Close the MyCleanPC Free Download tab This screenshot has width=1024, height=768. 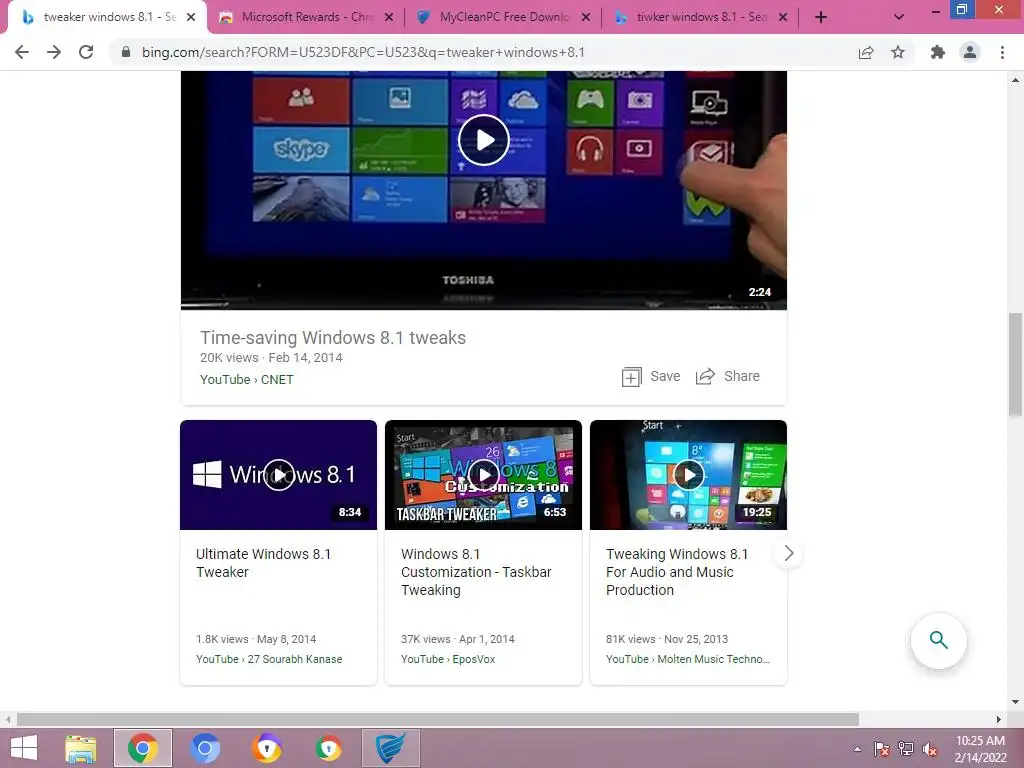[586, 18]
